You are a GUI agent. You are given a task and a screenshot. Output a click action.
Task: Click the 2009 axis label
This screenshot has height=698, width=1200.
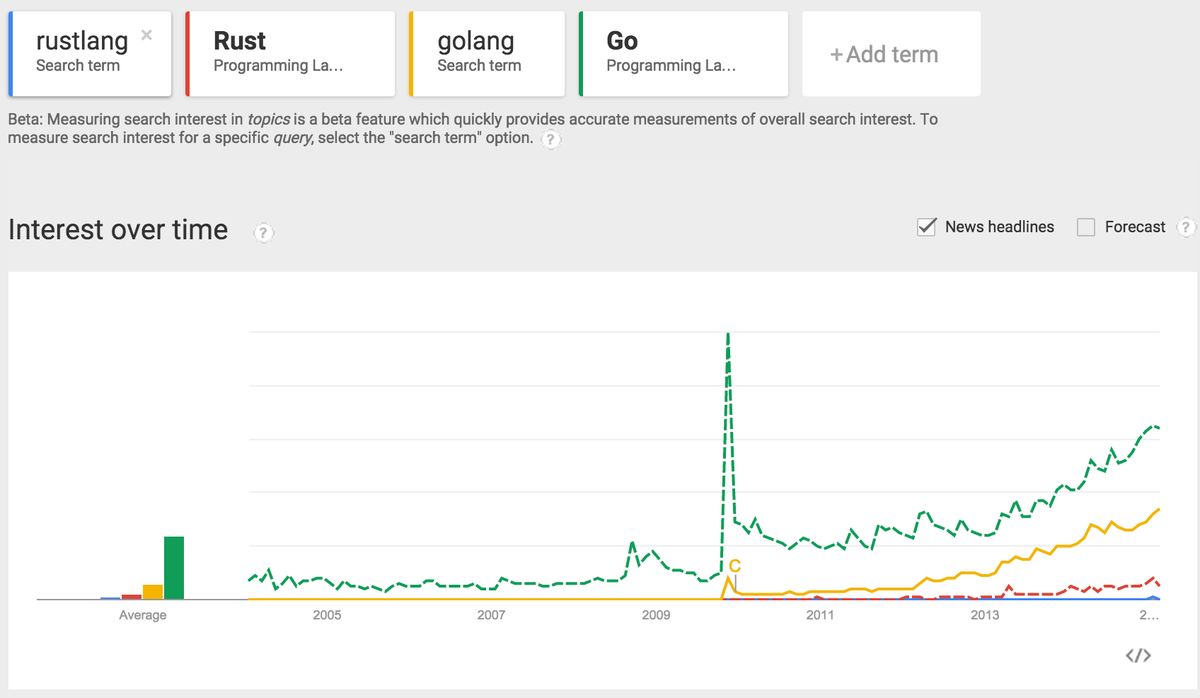point(655,615)
